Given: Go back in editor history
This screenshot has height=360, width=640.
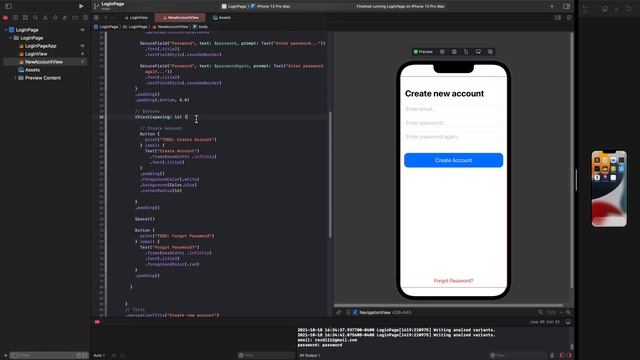Looking at the screenshot, I should tap(106, 18).
